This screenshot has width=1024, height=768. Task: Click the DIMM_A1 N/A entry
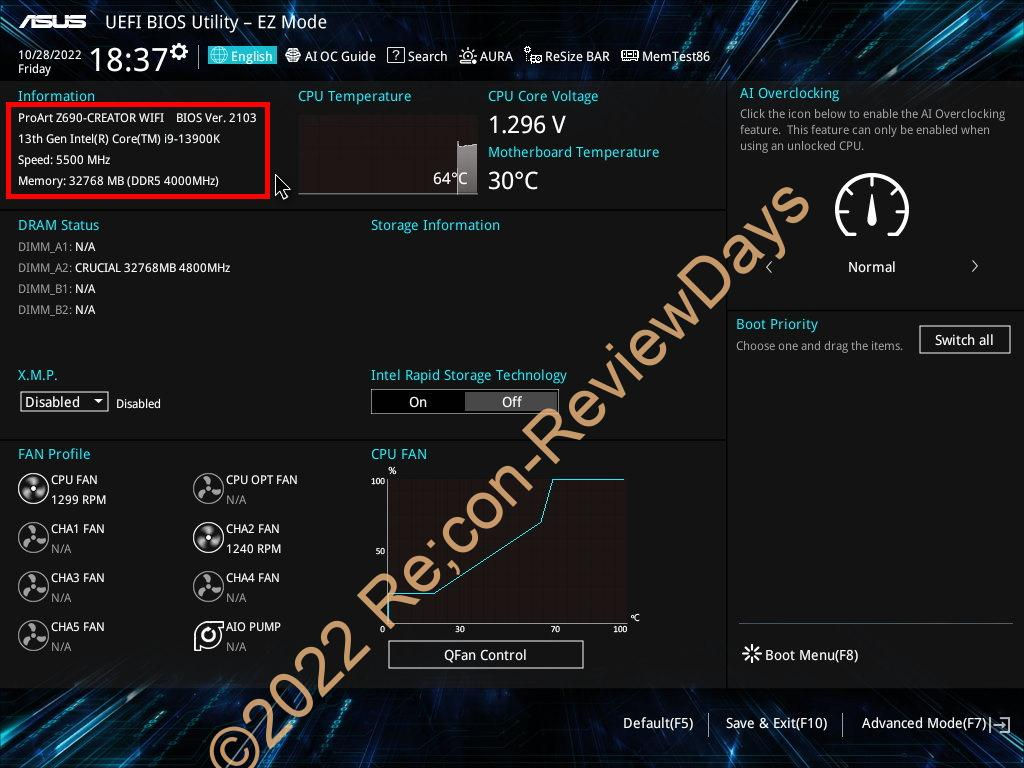(57, 247)
